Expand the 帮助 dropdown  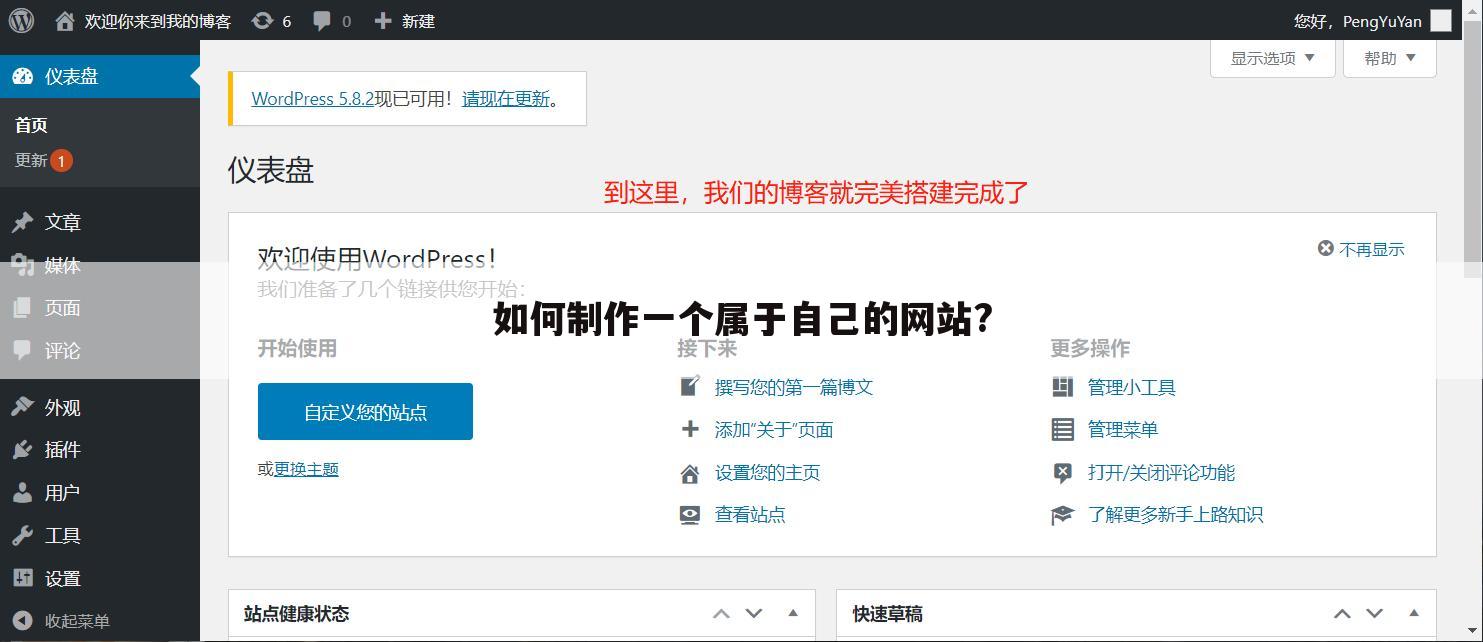click(1389, 57)
